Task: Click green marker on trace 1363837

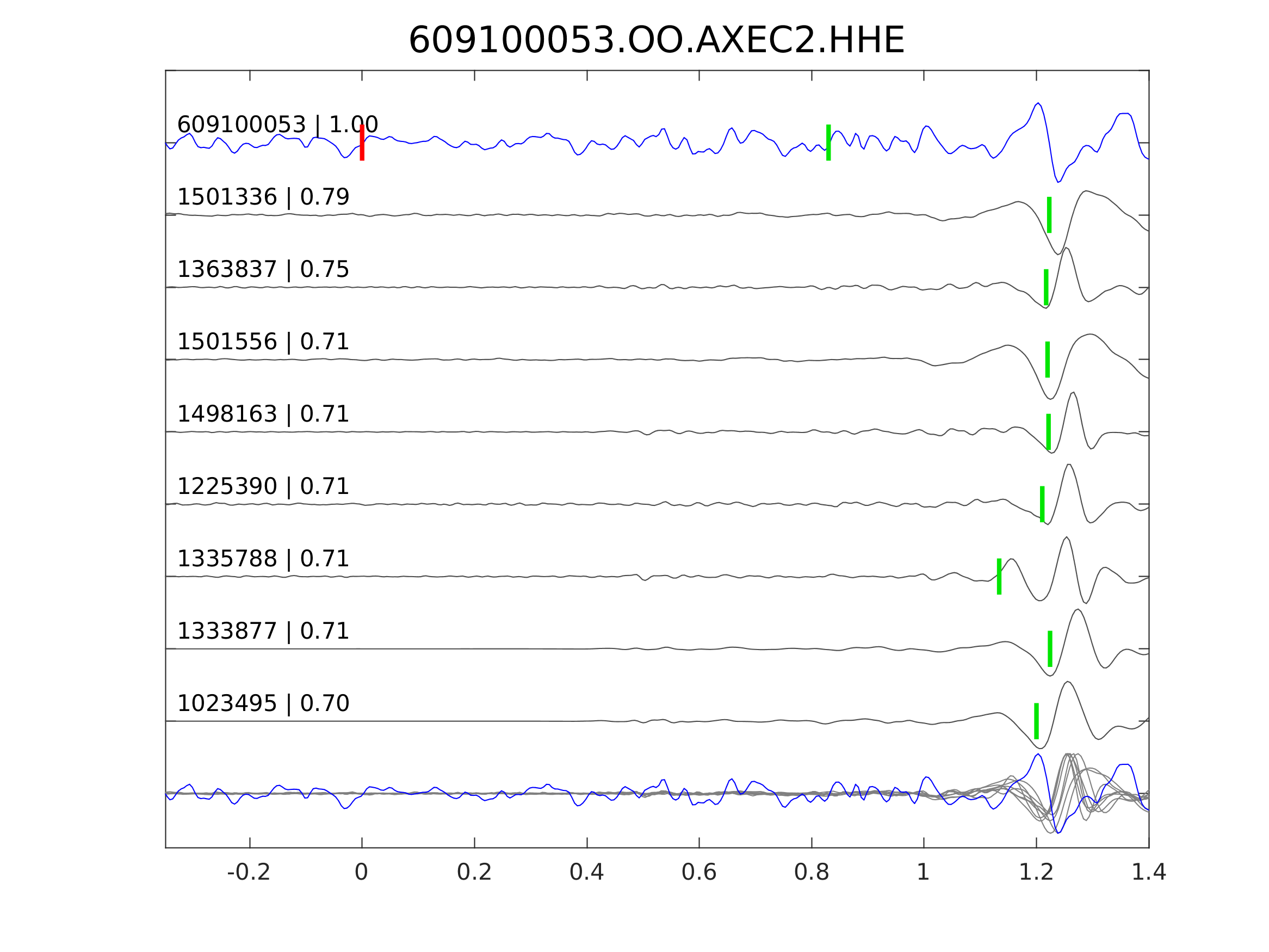Action: click(x=1046, y=287)
